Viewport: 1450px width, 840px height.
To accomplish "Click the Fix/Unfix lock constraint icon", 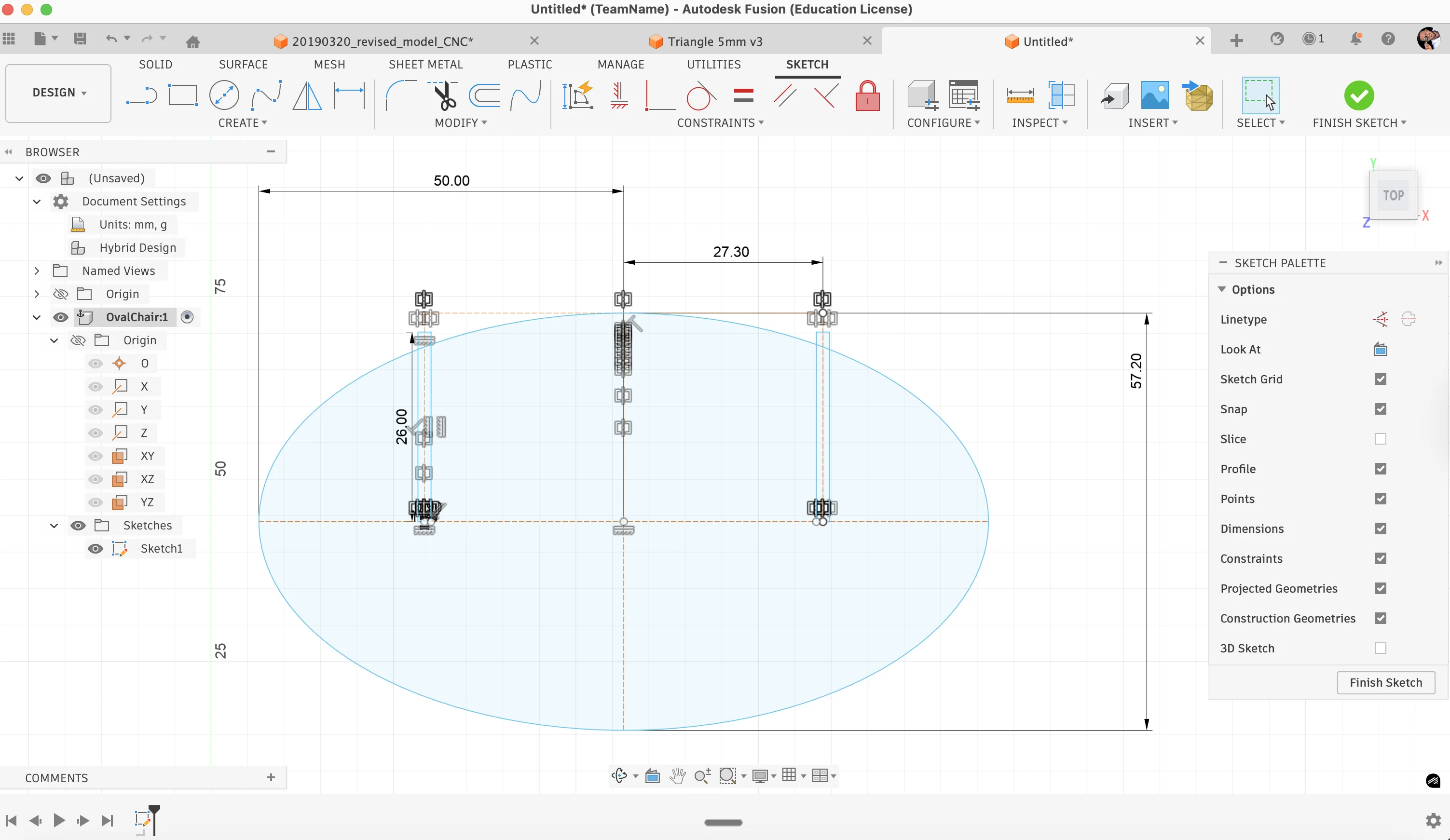I will point(867,95).
